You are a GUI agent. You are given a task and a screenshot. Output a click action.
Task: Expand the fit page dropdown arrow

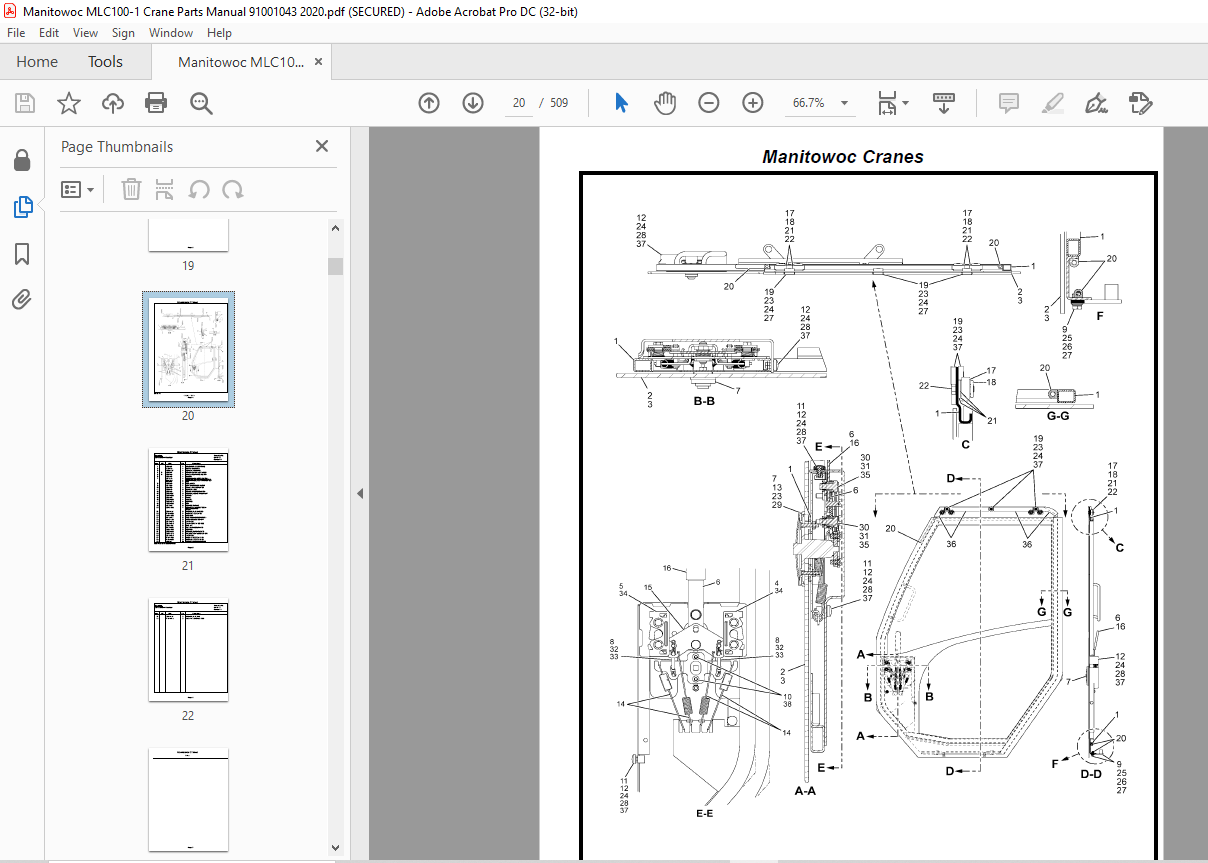(905, 103)
